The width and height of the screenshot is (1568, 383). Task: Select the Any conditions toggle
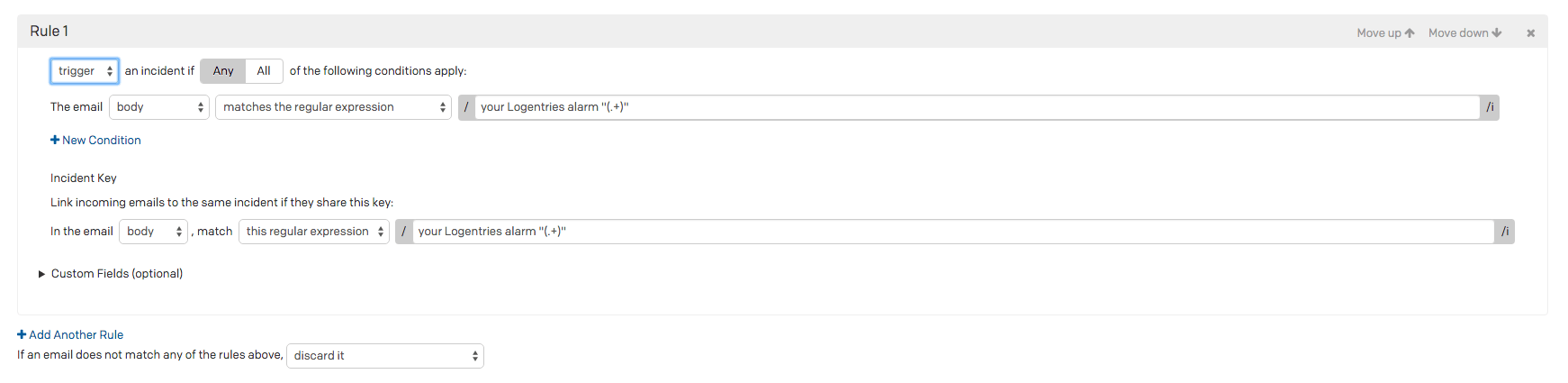click(223, 71)
